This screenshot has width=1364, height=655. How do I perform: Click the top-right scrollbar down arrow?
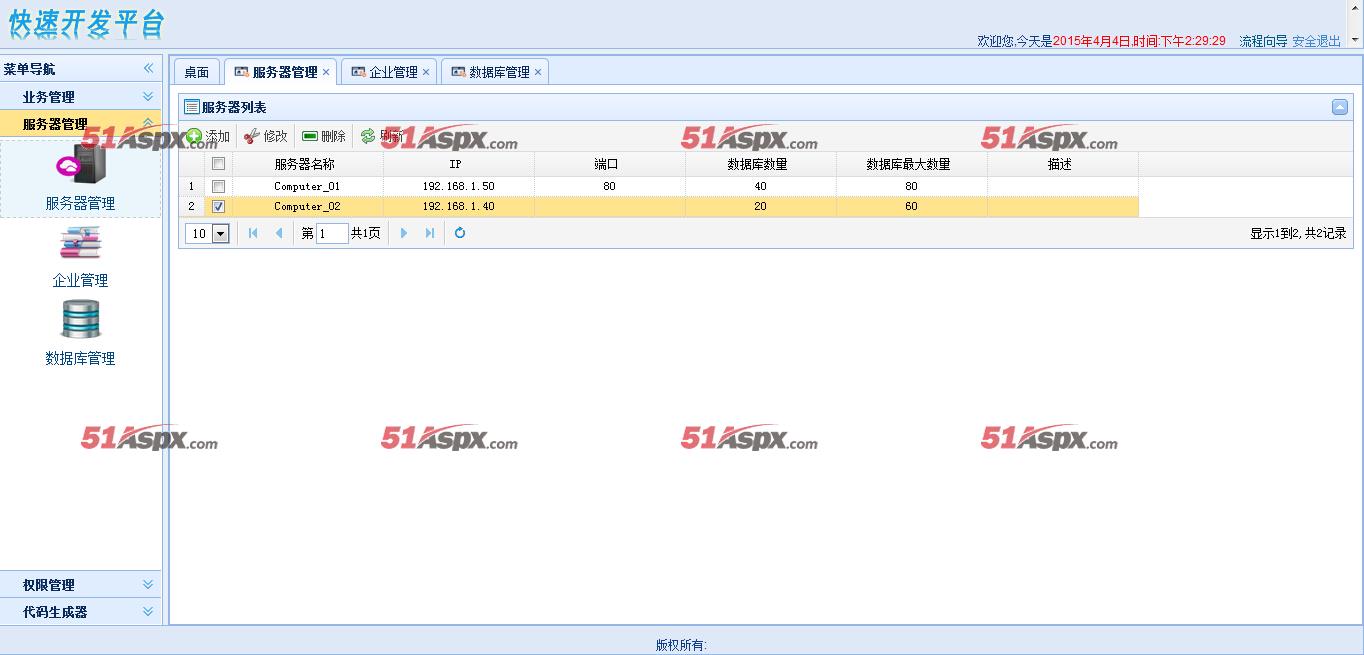click(1355, 41)
